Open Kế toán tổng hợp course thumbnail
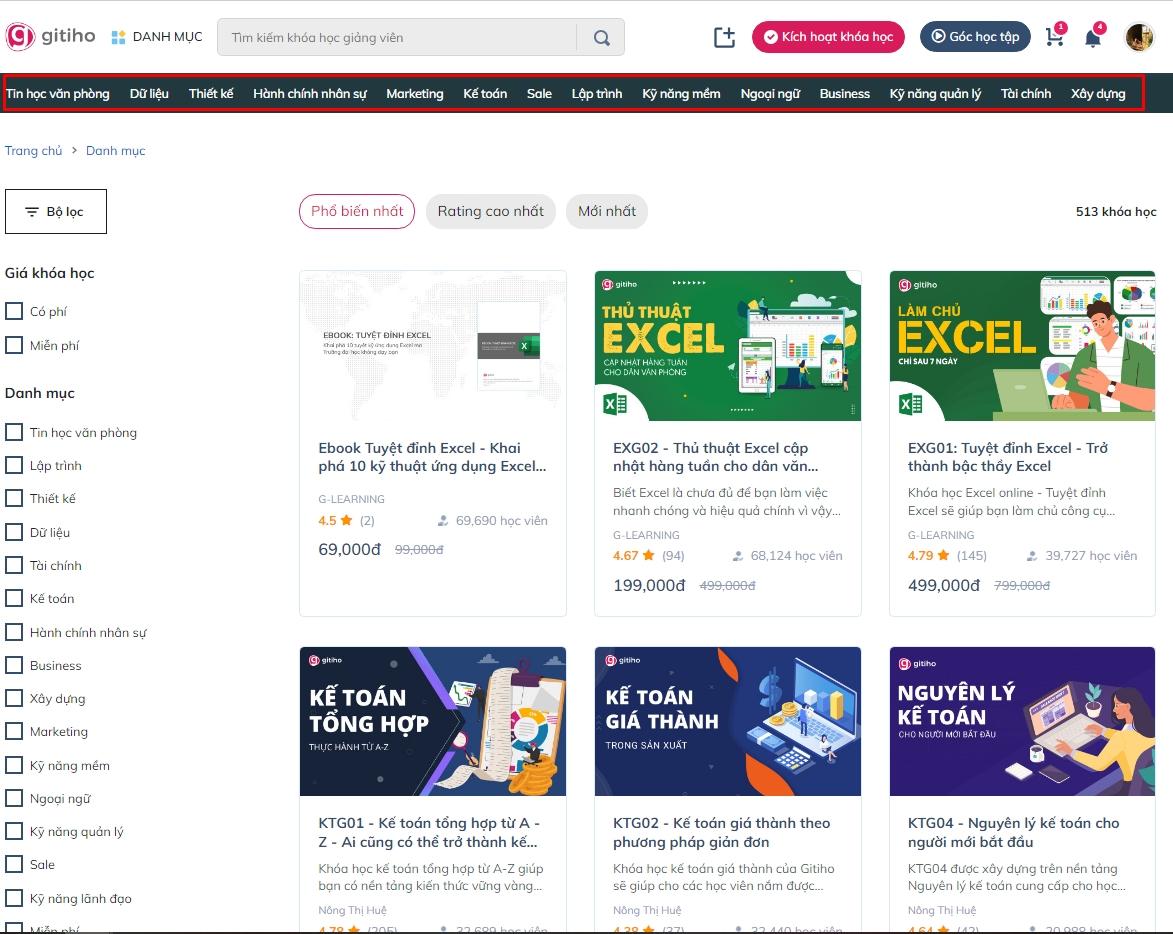 [432, 721]
